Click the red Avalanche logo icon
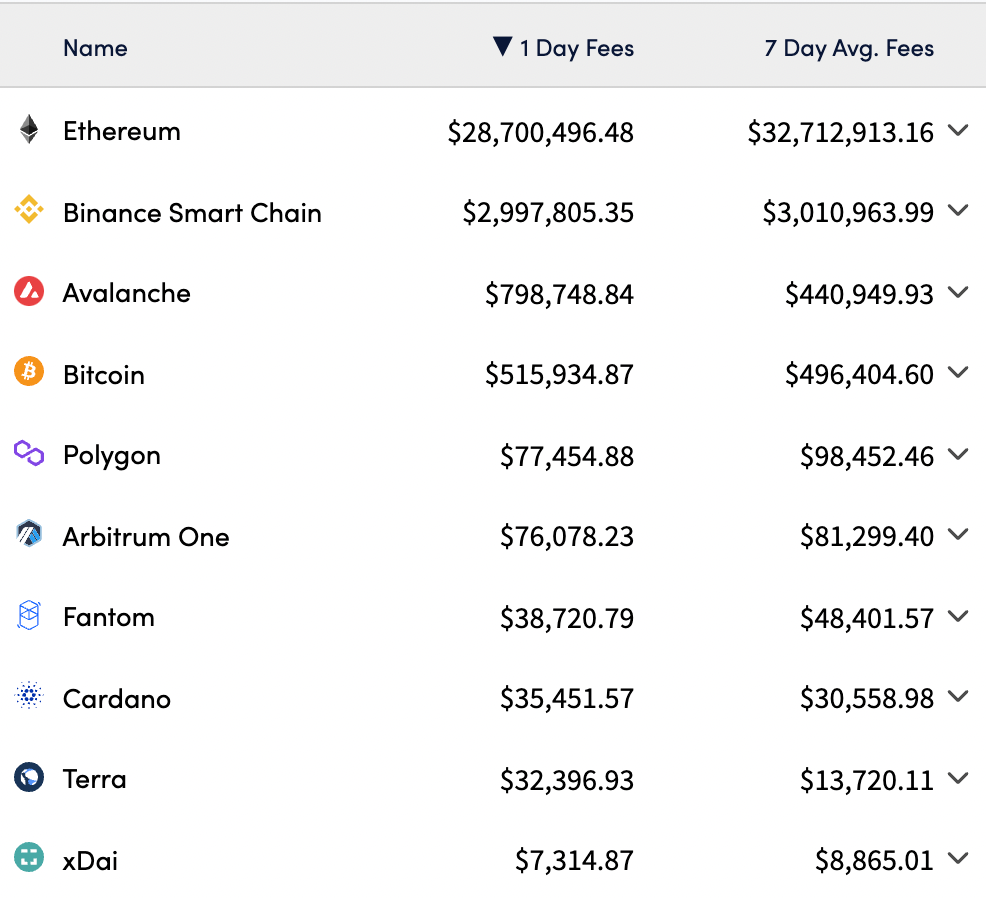The image size is (986, 898). tap(29, 292)
